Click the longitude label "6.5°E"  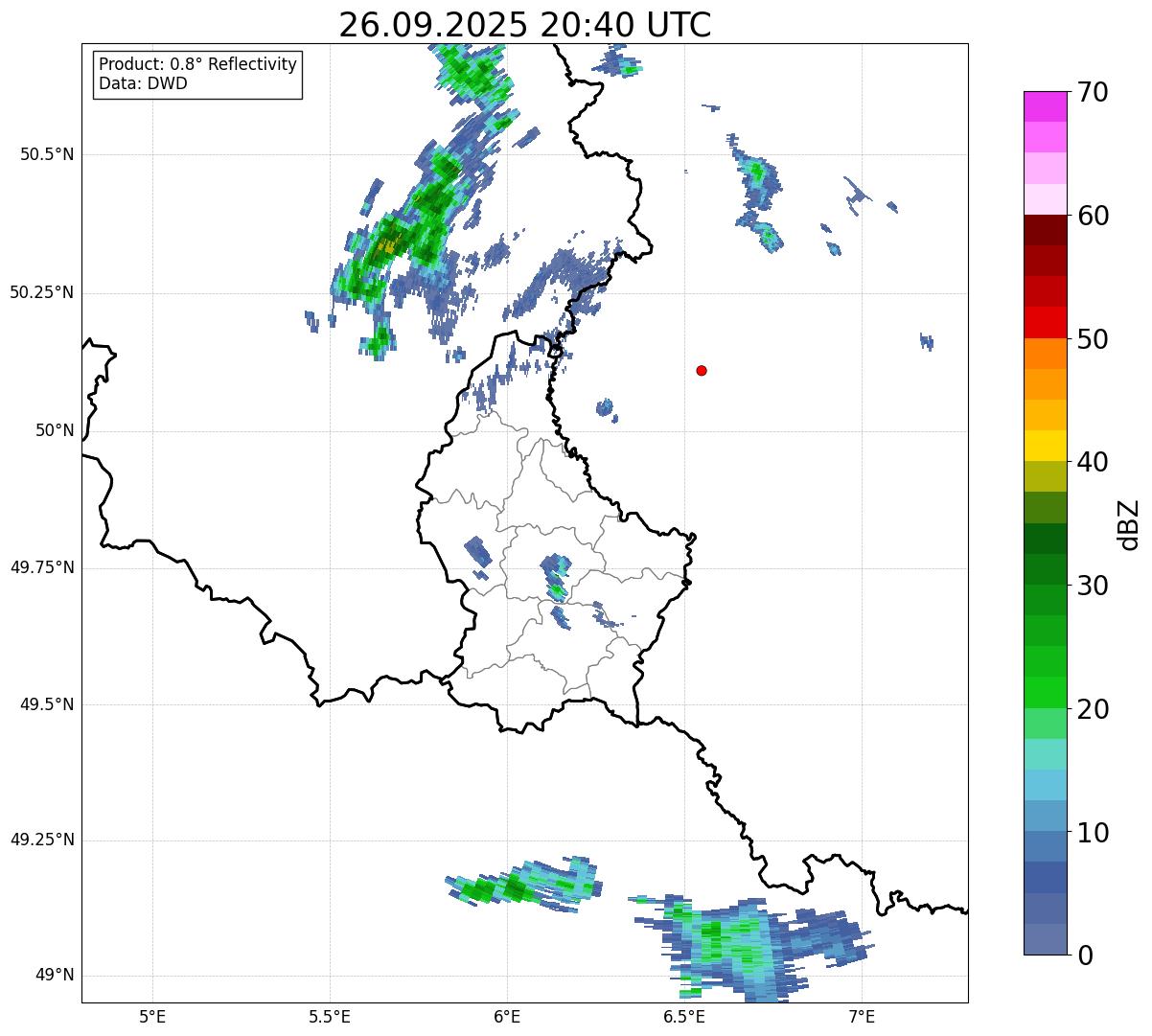pos(684,1017)
